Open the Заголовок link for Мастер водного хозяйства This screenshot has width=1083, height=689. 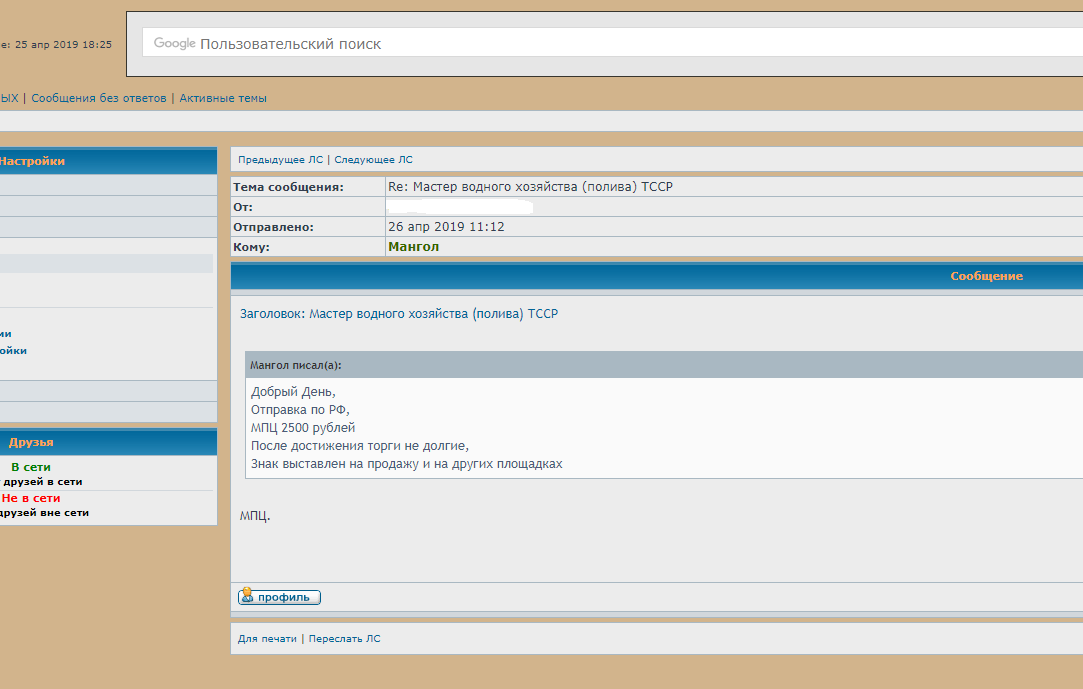(x=433, y=314)
